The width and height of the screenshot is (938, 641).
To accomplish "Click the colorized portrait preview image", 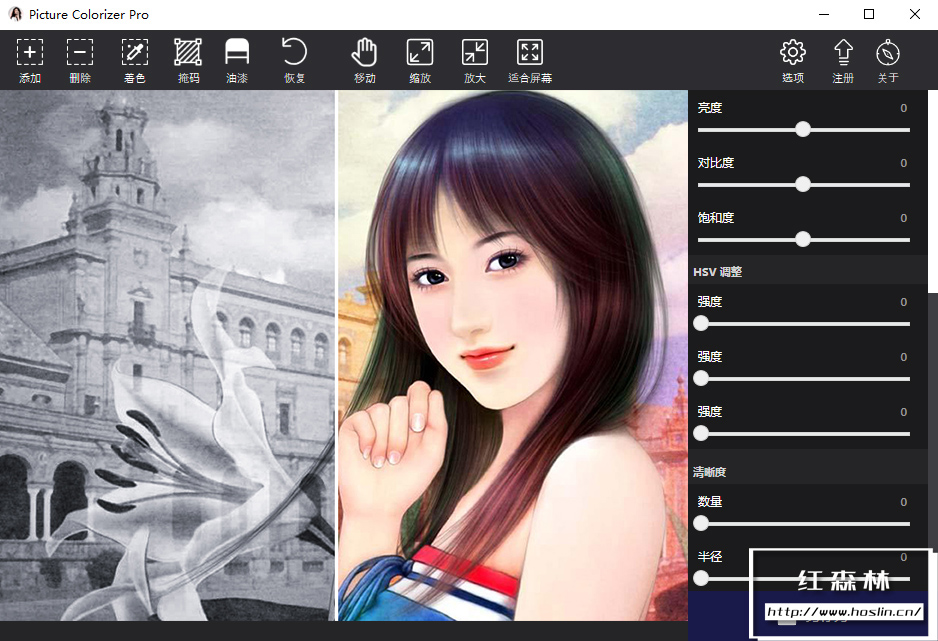I will [513, 355].
